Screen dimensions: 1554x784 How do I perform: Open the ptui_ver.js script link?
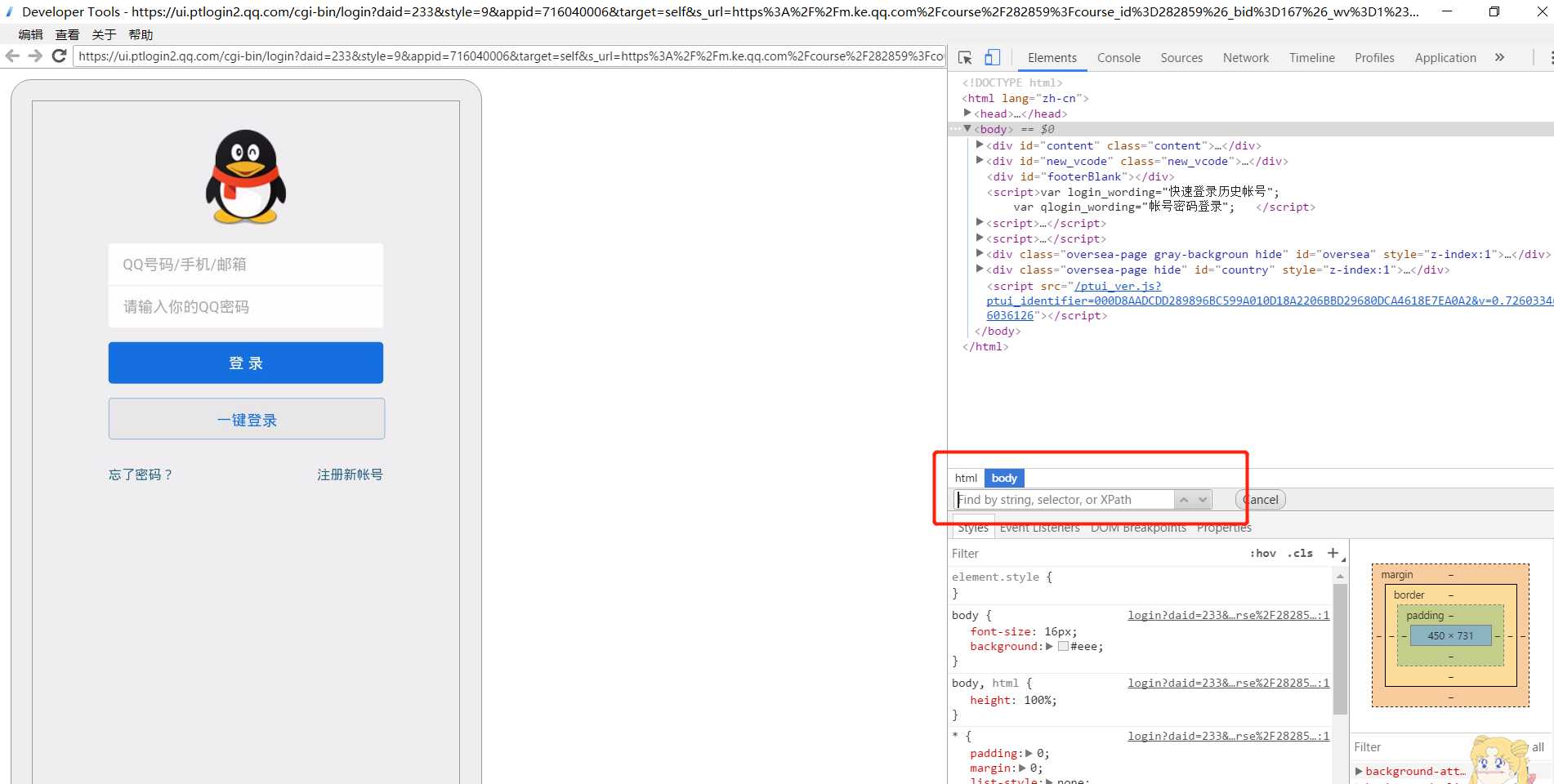pyautogui.click(x=1118, y=286)
